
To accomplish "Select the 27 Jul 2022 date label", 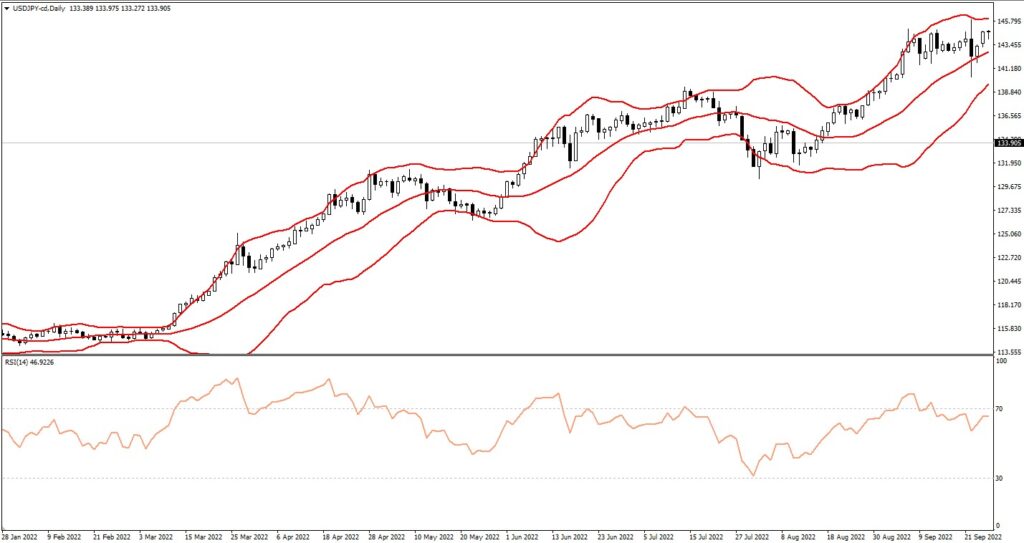I will coord(748,535).
